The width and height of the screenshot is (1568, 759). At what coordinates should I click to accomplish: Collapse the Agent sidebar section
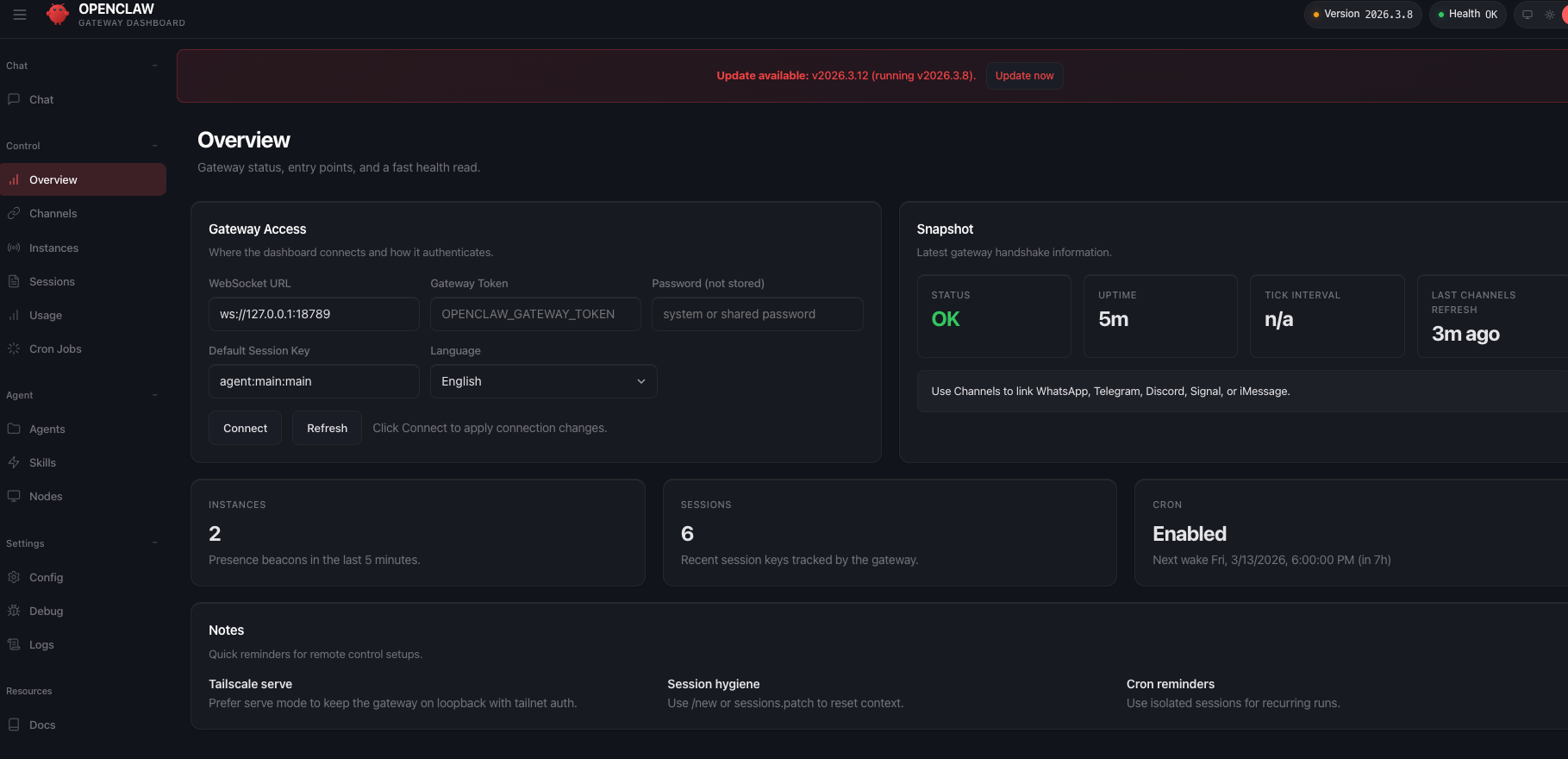pyautogui.click(x=155, y=395)
